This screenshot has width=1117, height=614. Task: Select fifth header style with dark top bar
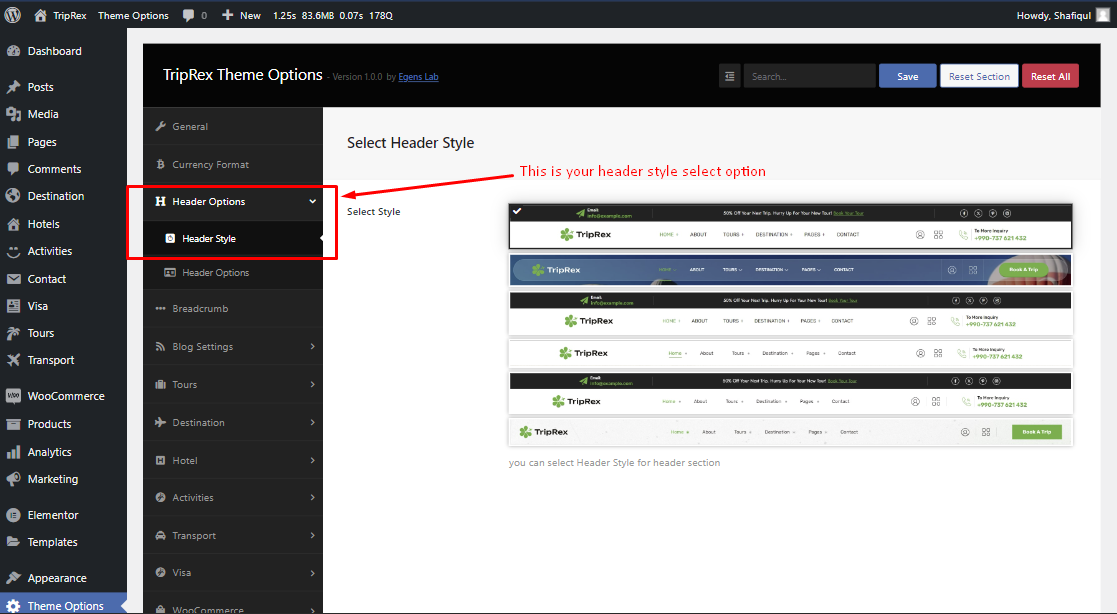coord(790,394)
